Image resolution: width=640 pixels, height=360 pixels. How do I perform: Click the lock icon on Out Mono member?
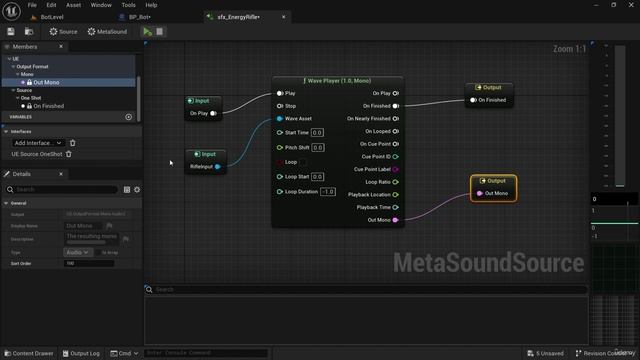(x=29, y=82)
